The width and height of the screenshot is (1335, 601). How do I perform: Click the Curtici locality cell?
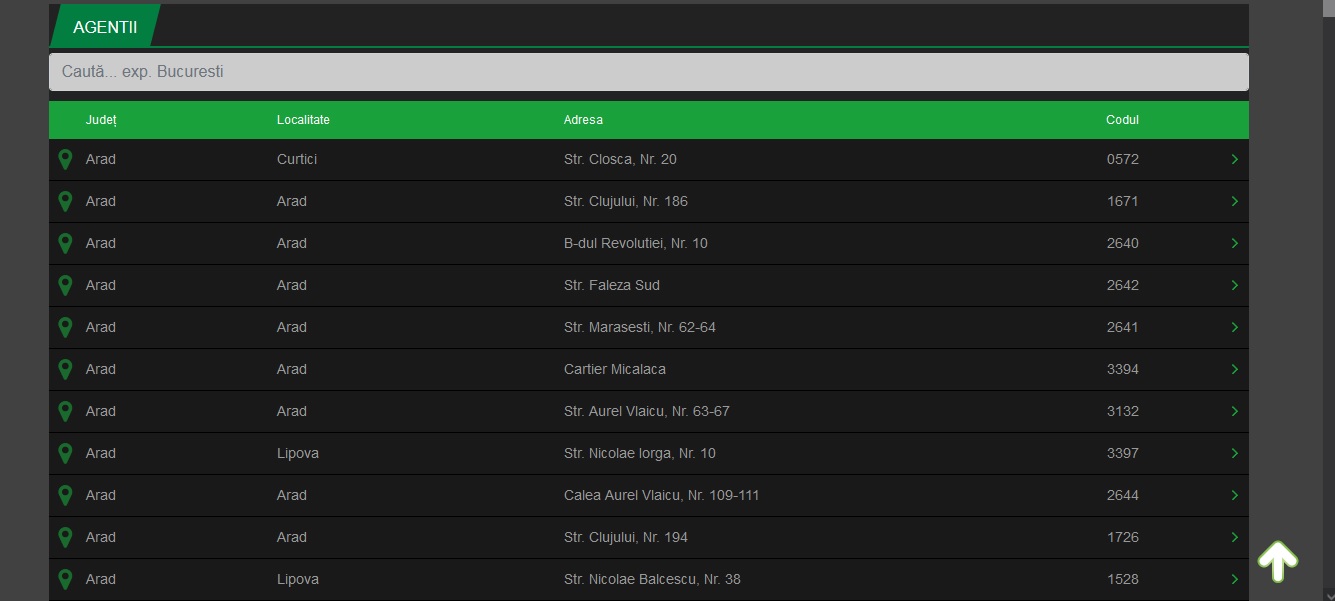pyautogui.click(x=297, y=159)
